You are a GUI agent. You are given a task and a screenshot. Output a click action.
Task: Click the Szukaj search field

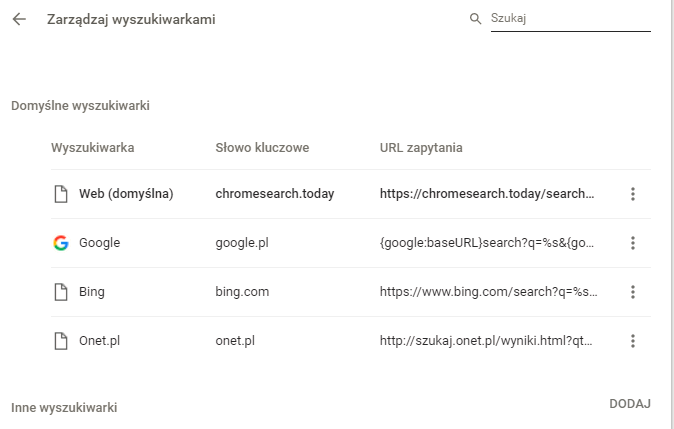[x=570, y=19]
